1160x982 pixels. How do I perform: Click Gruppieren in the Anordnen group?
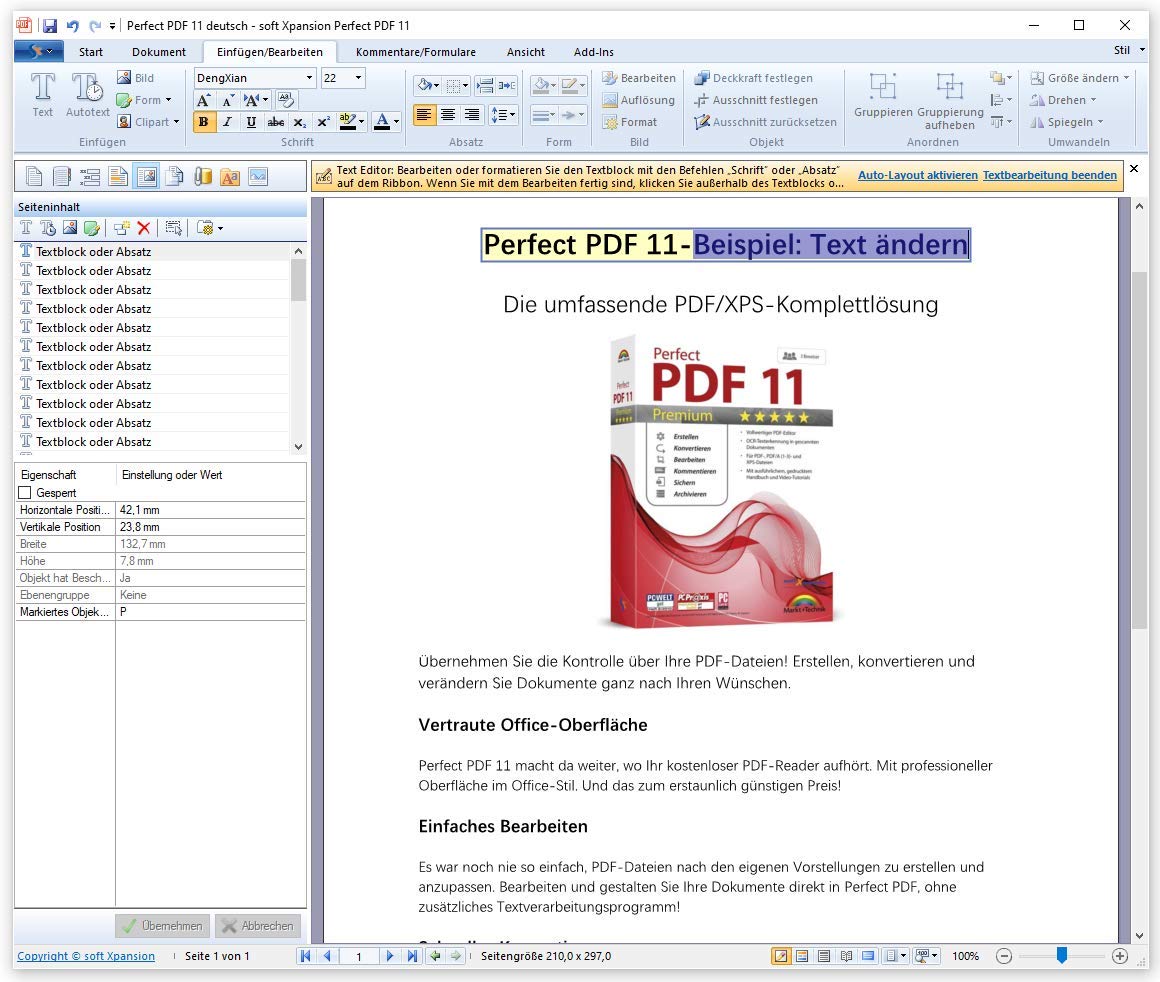pyautogui.click(x=883, y=95)
